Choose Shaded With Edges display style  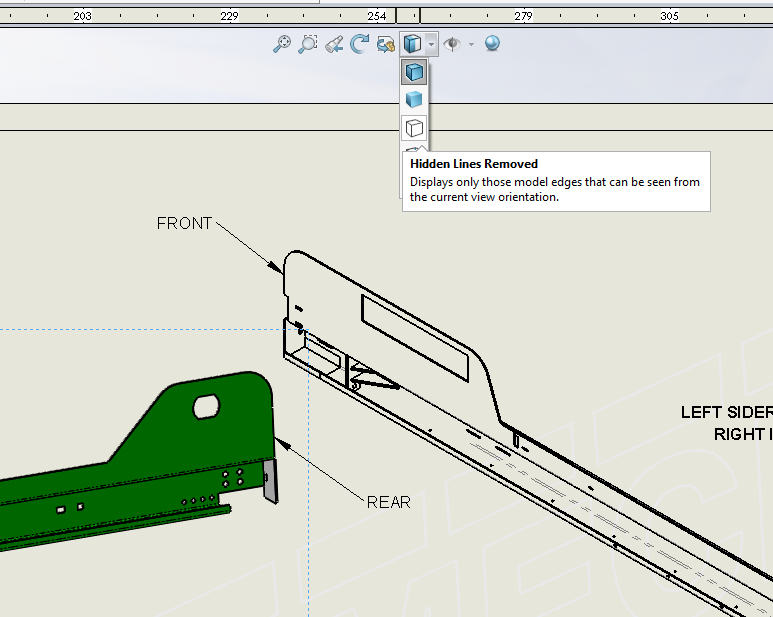point(414,72)
